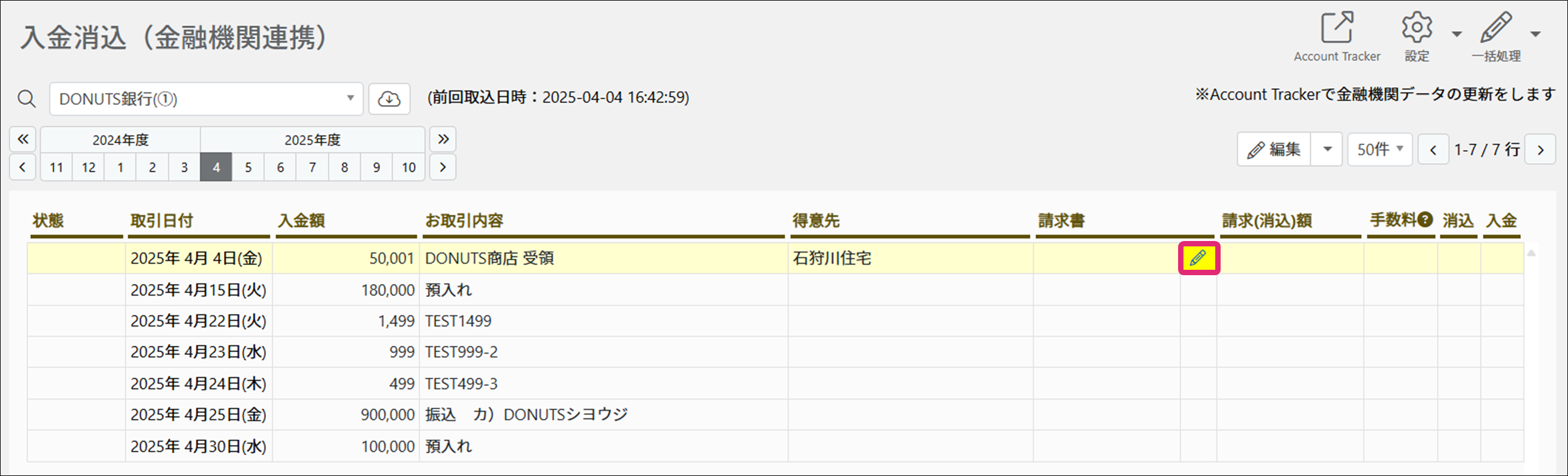1568x476 pixels.
Task: Click the bulk processing pencil icon
Action: (1496, 28)
